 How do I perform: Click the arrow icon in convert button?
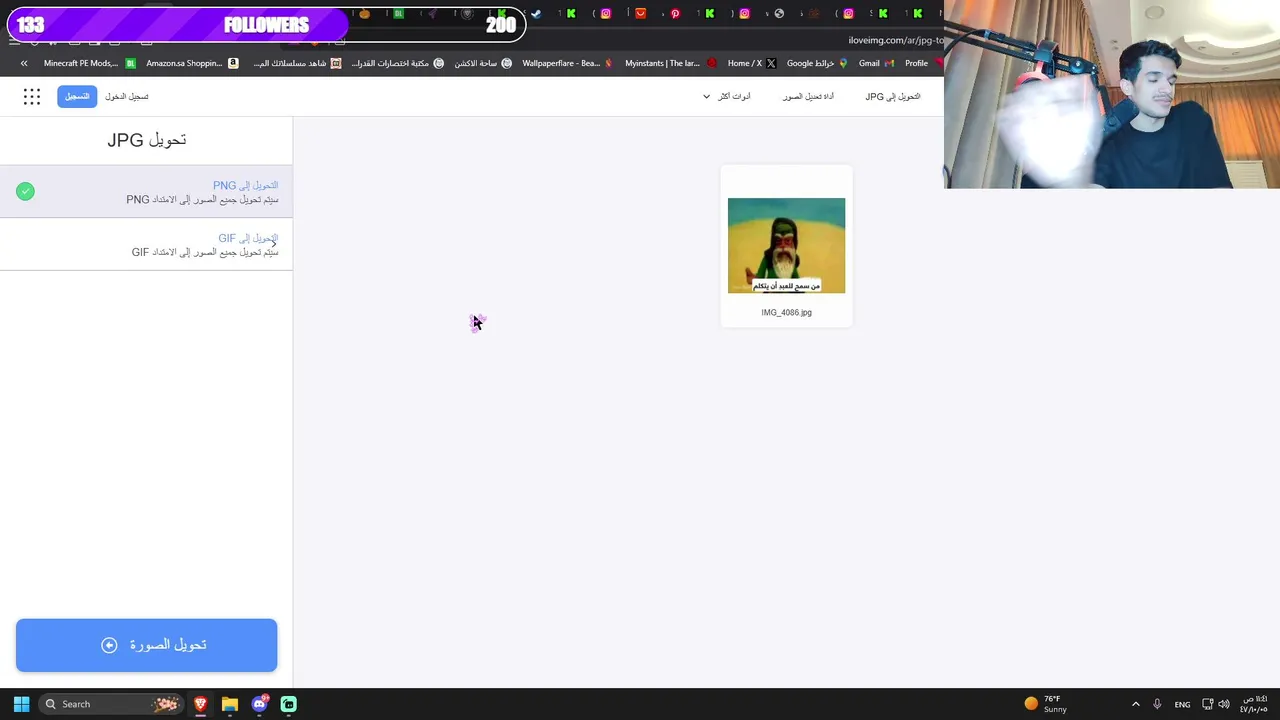(x=109, y=645)
